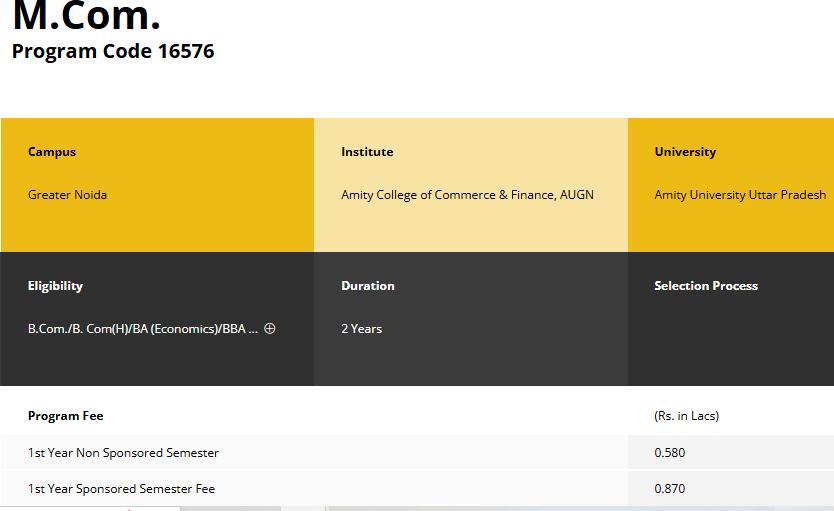Click the University heading
Screen dimensions: 834x511
(685, 152)
